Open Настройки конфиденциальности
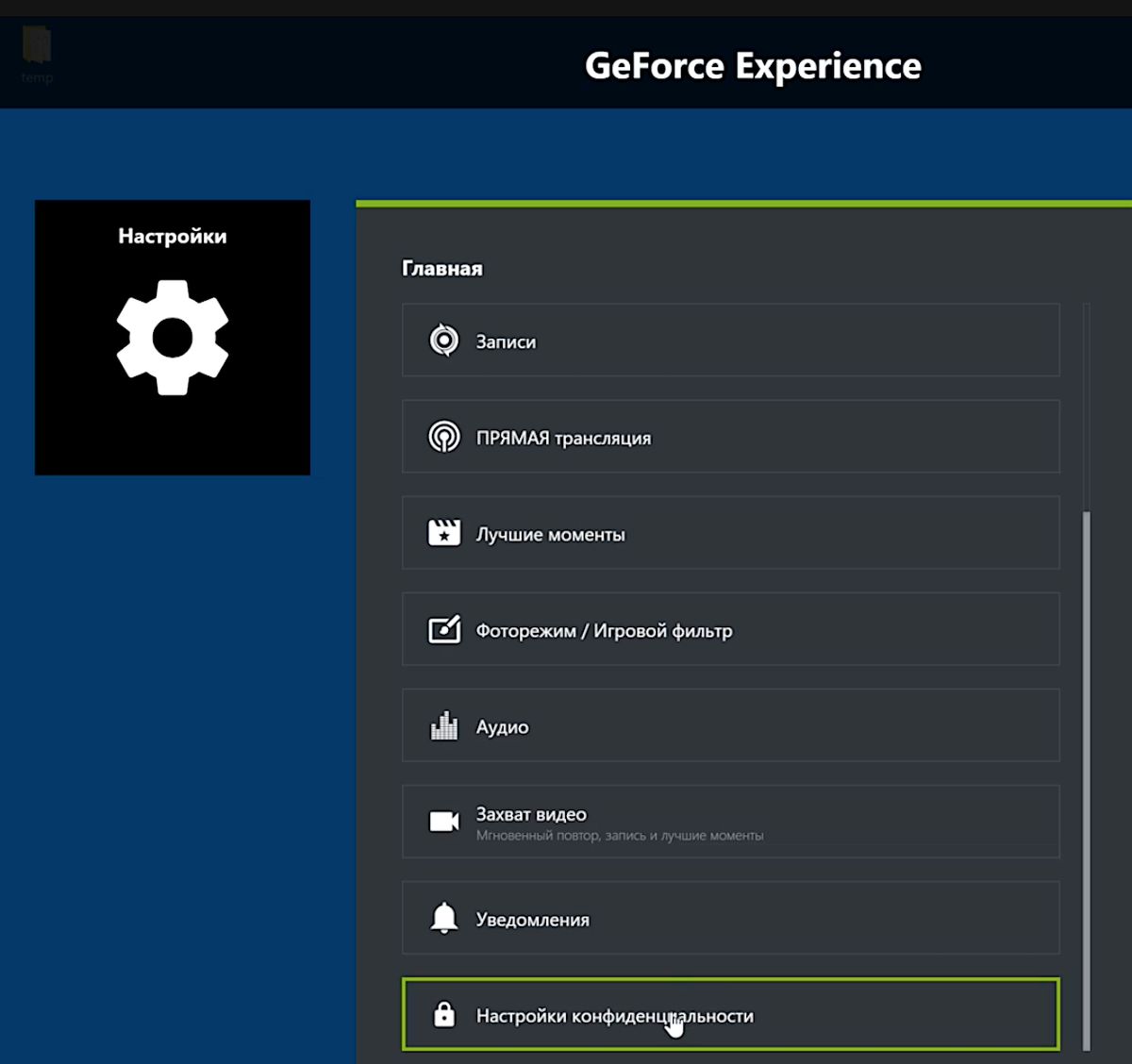 coord(731,1014)
